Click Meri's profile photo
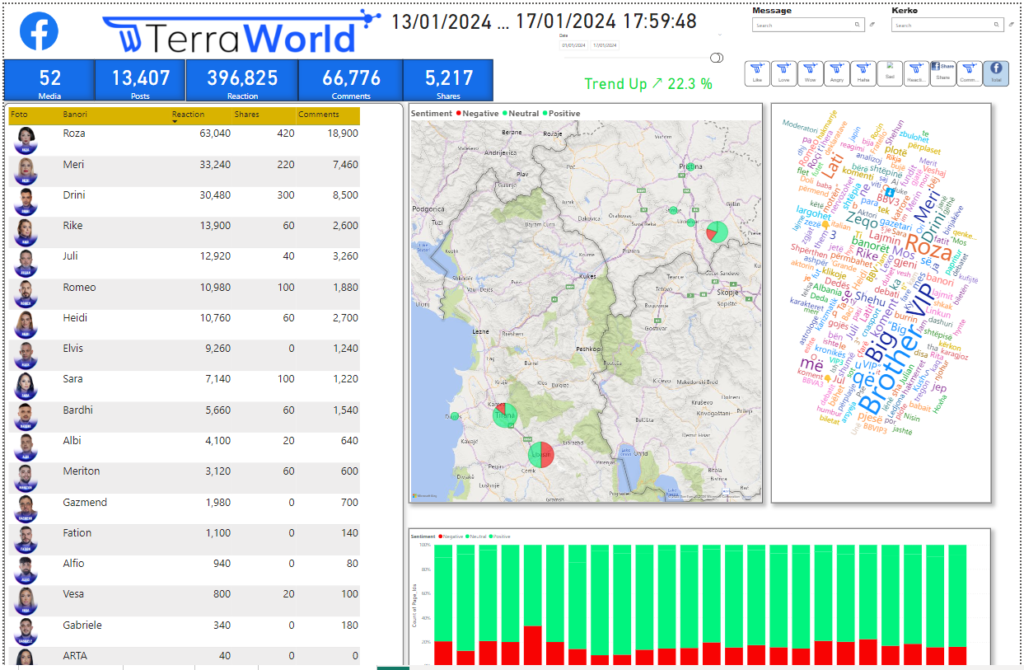The image size is (1024, 670). (x=26, y=171)
